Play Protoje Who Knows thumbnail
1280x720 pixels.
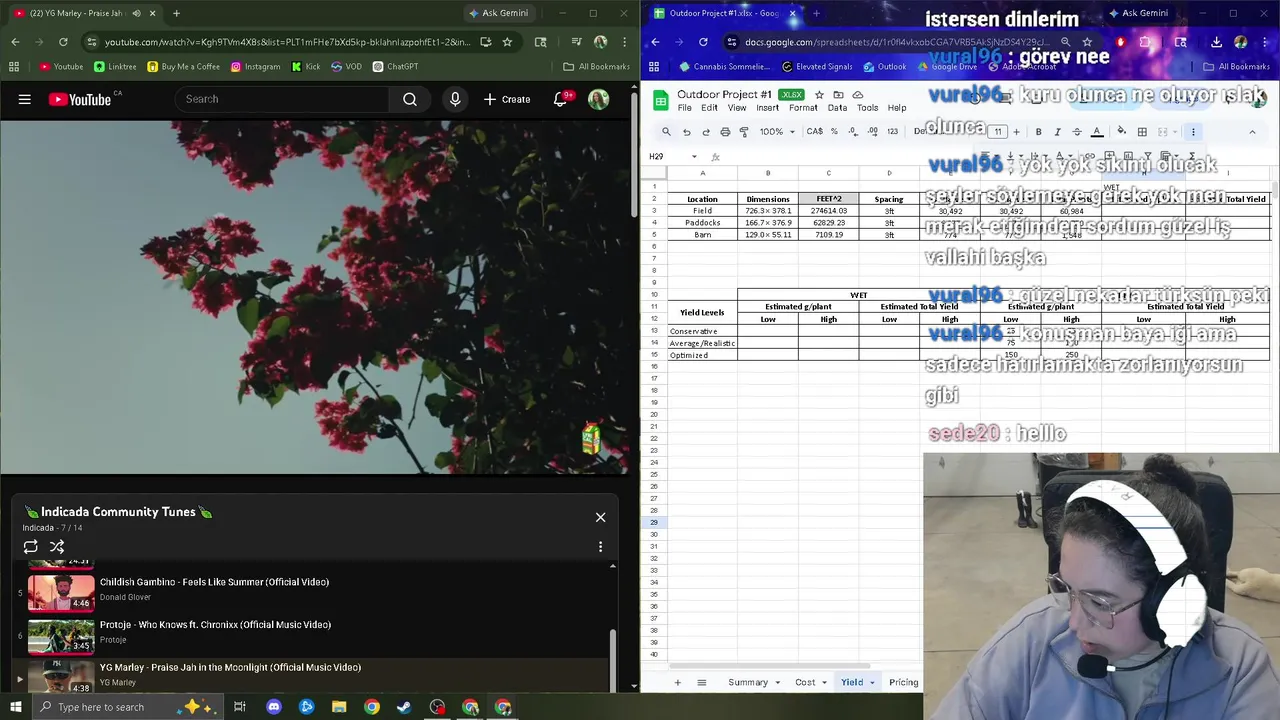(61, 636)
